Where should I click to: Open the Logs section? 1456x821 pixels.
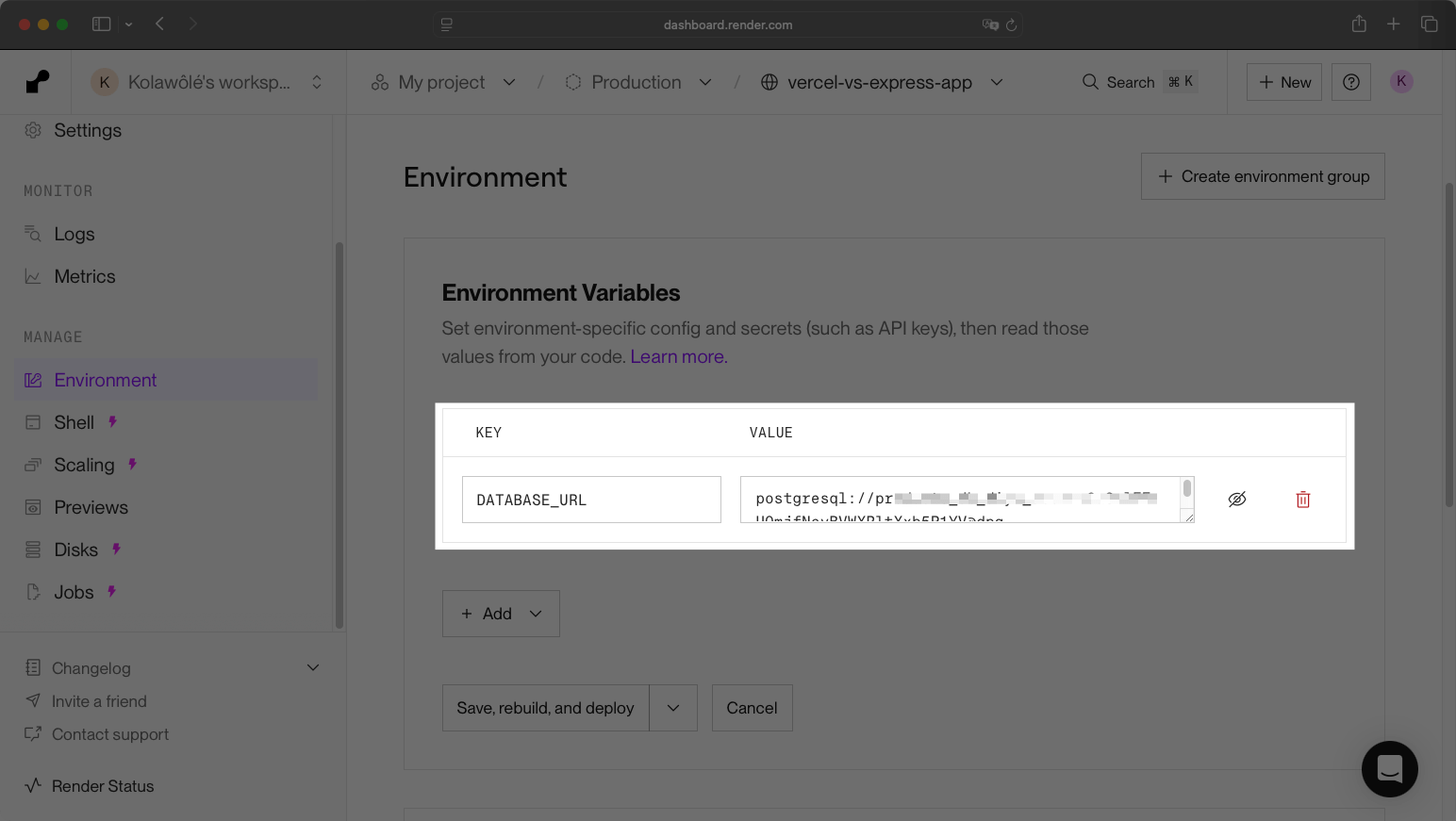click(75, 233)
